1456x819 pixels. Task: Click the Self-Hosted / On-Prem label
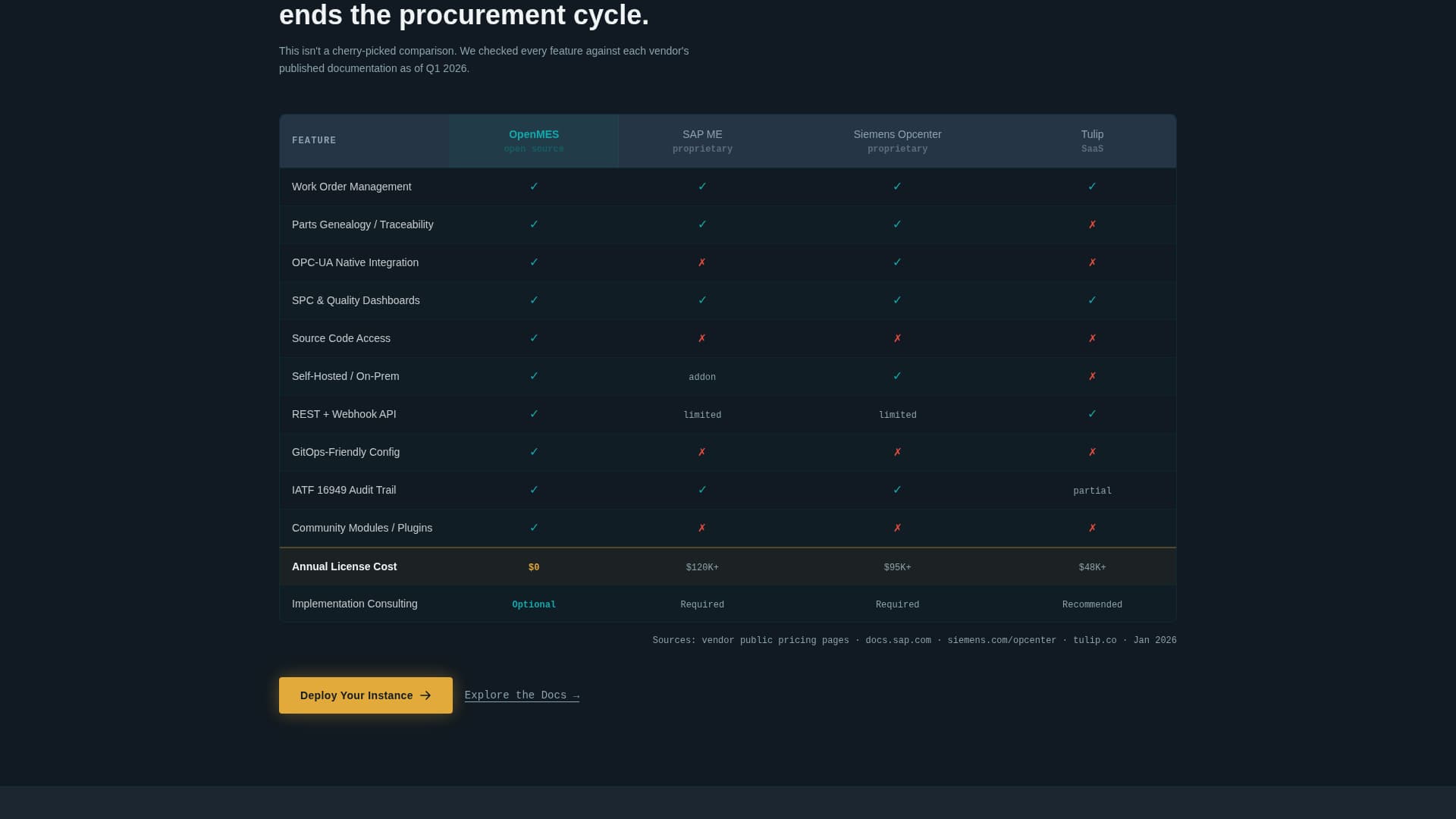tap(345, 376)
